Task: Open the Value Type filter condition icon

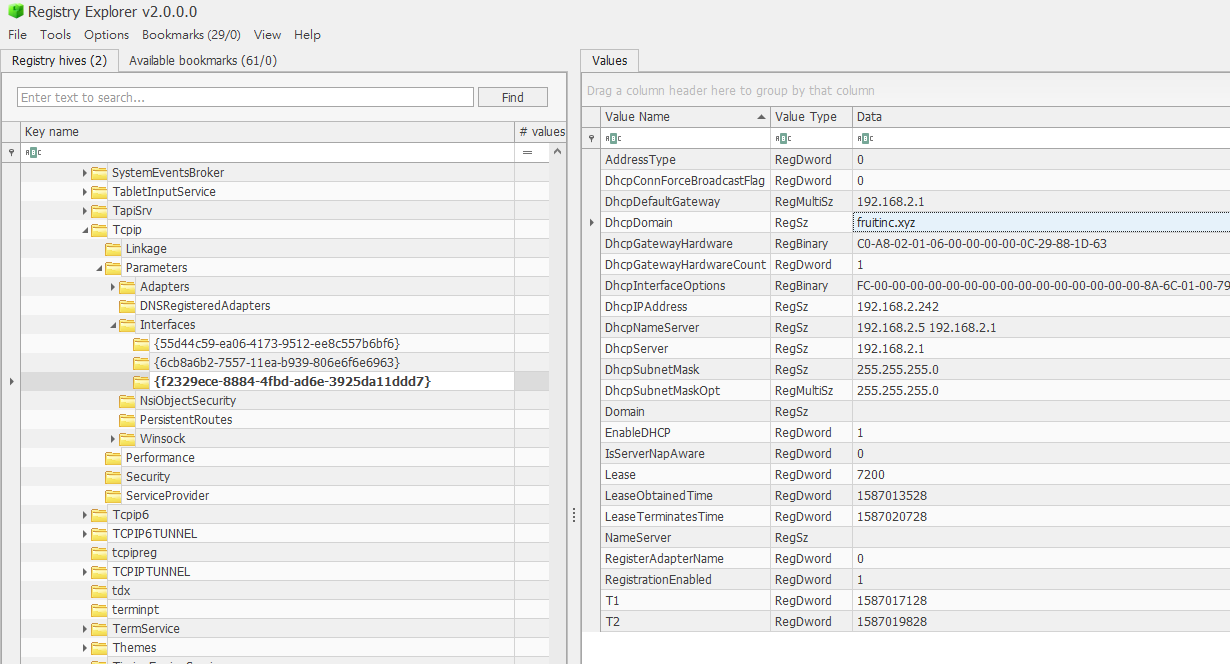Action: [784, 139]
